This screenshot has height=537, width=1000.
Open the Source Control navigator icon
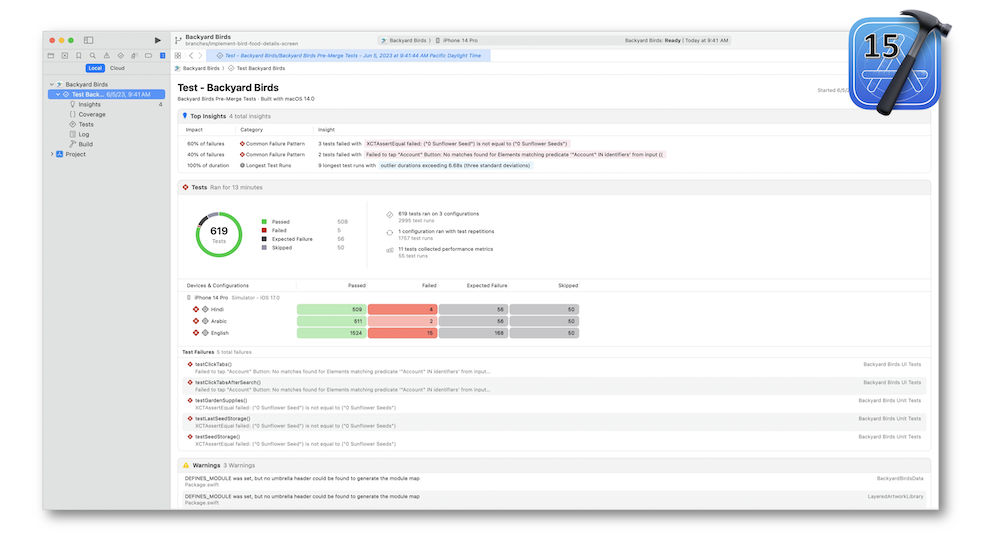(65, 56)
